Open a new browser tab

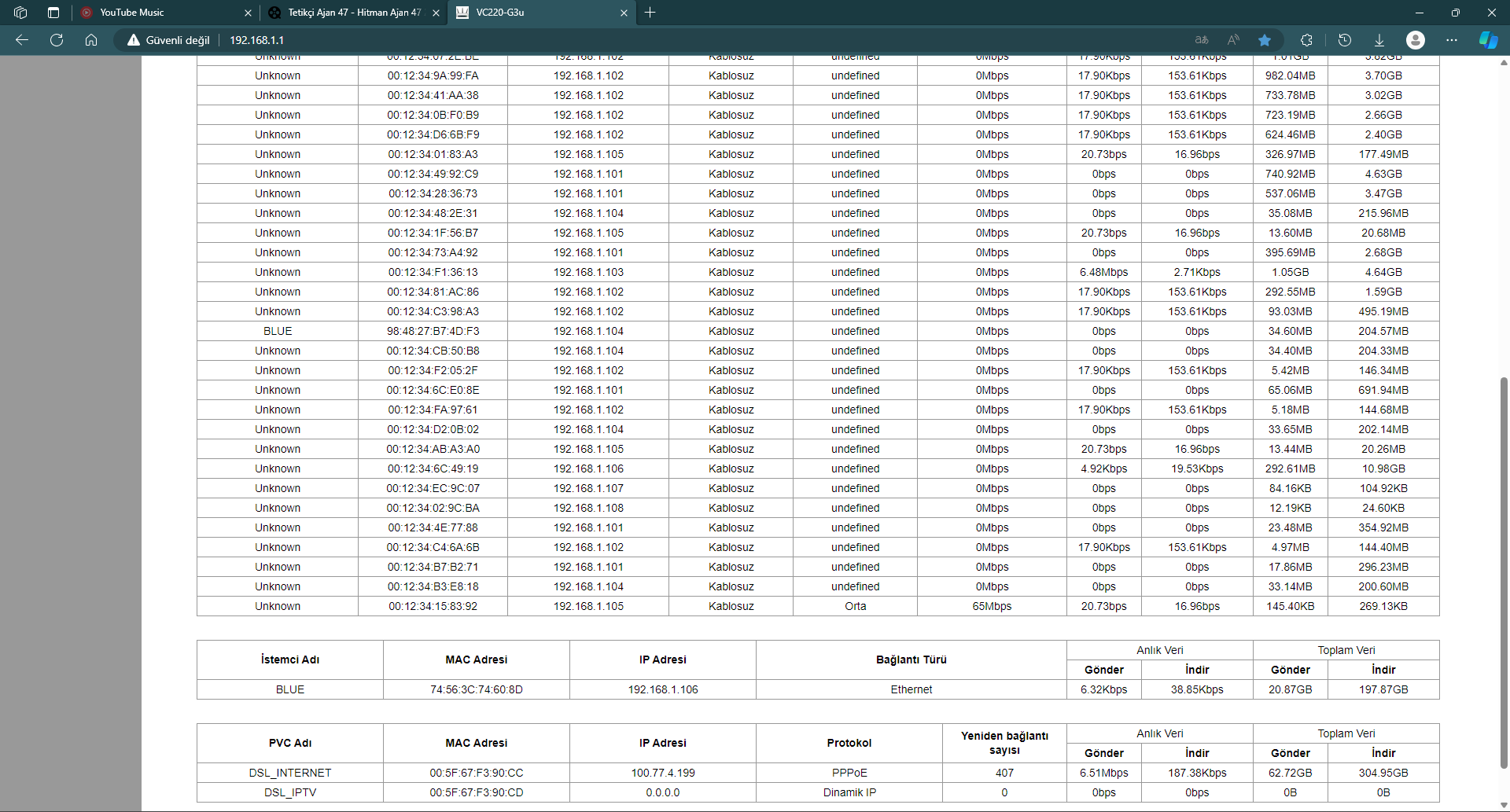click(650, 13)
